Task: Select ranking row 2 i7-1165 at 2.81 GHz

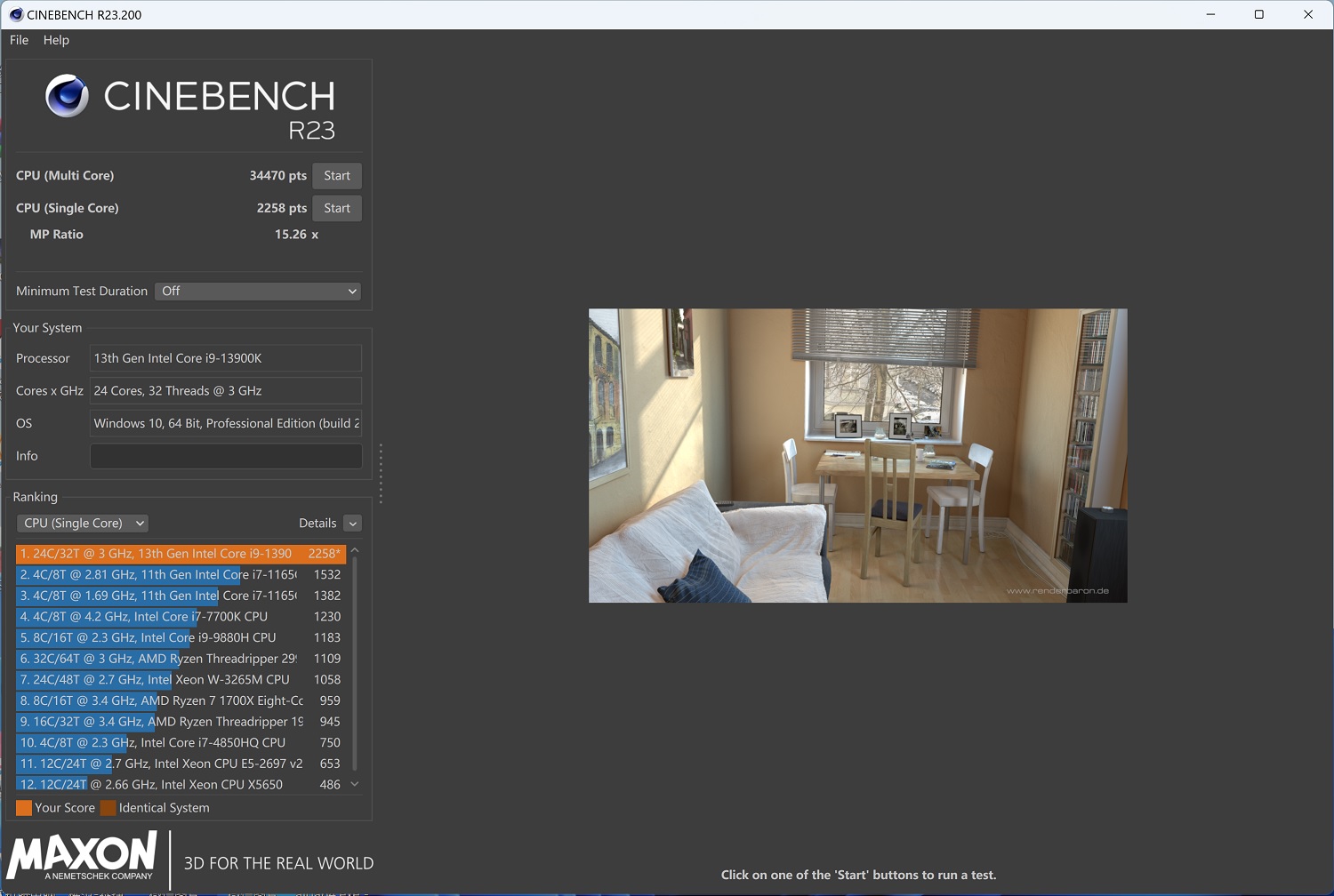Action: tap(181, 575)
